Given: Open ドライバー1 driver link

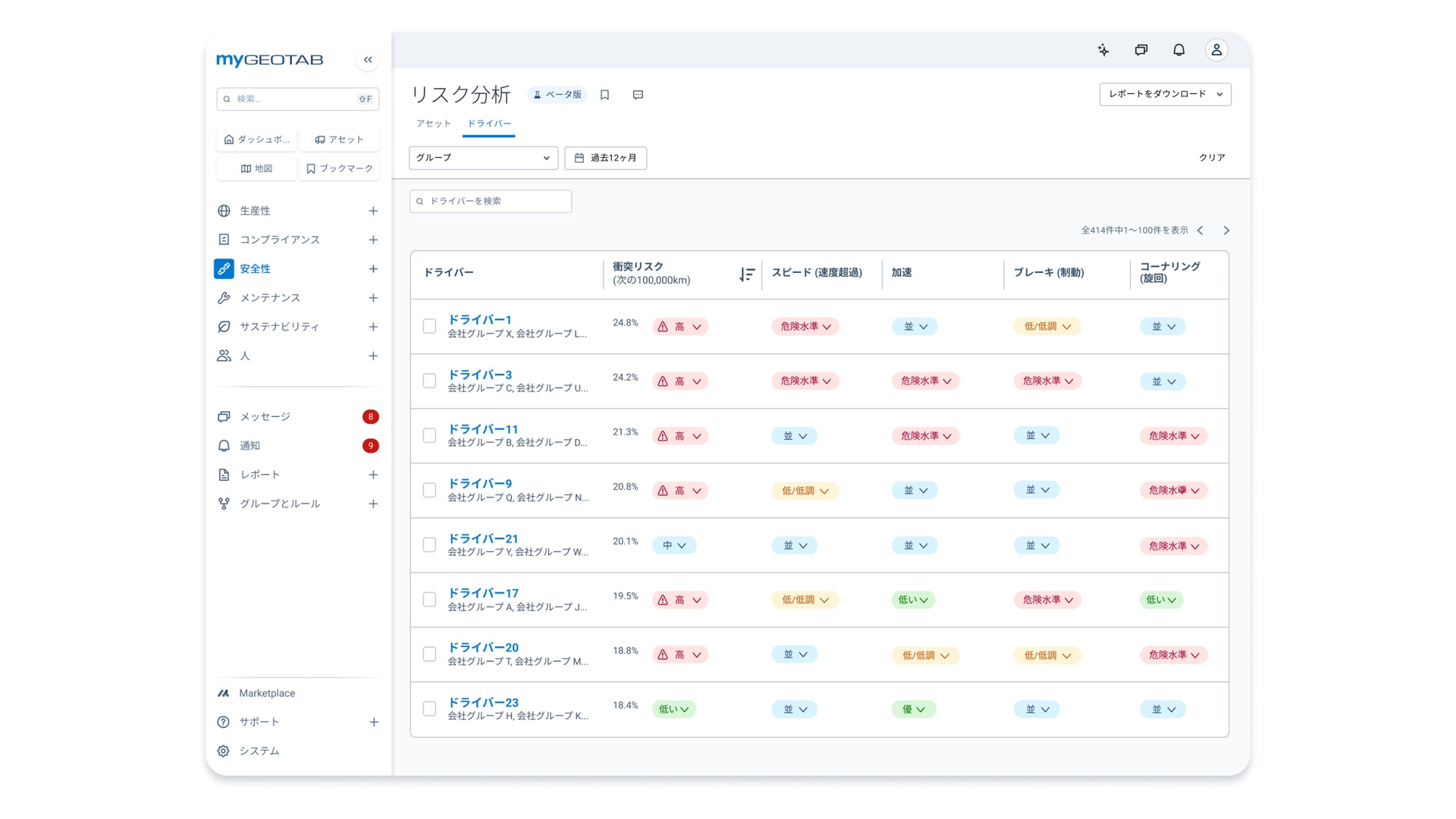Looking at the screenshot, I should pos(479,320).
